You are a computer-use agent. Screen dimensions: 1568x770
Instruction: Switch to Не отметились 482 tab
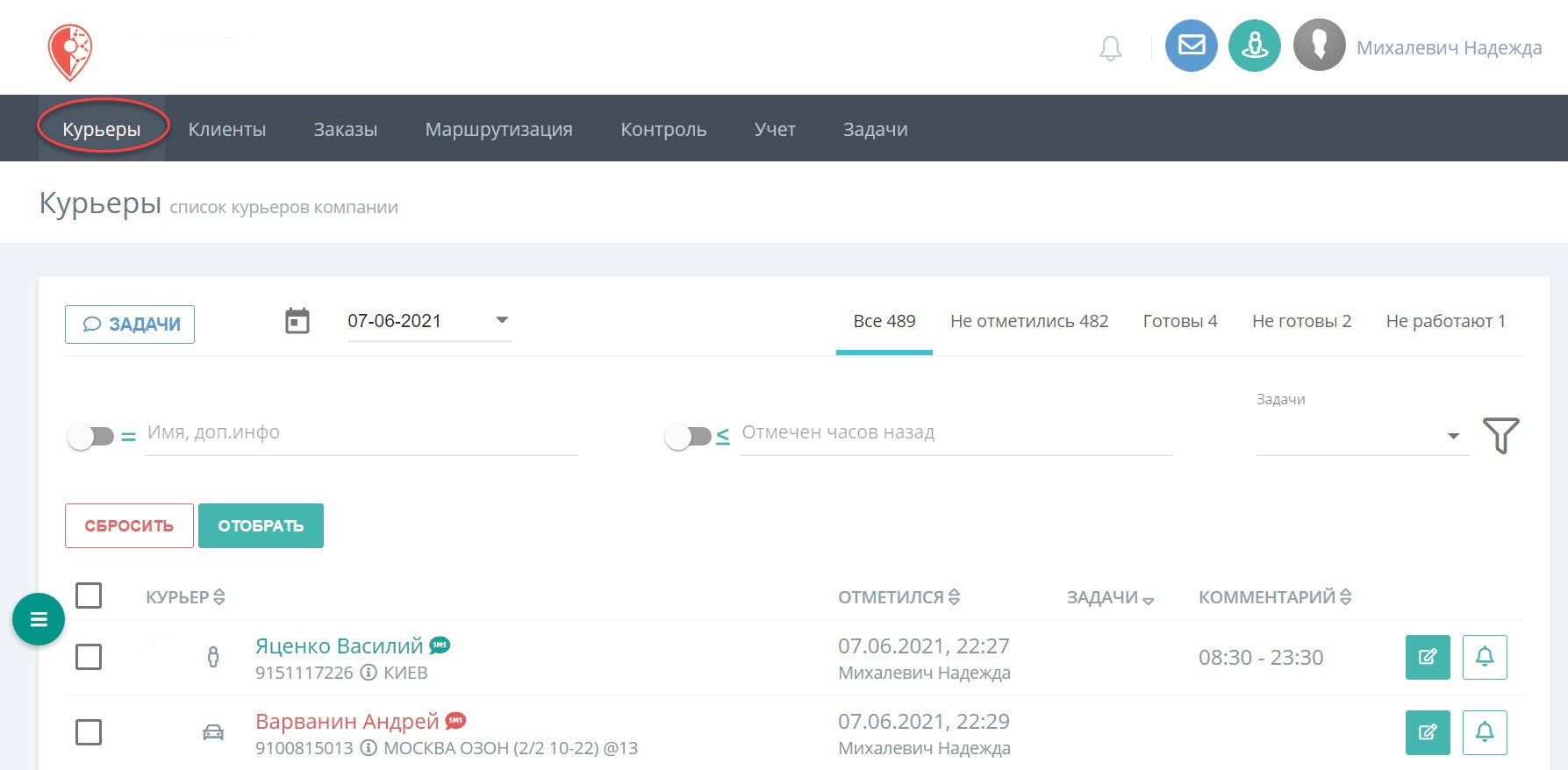(x=1029, y=321)
